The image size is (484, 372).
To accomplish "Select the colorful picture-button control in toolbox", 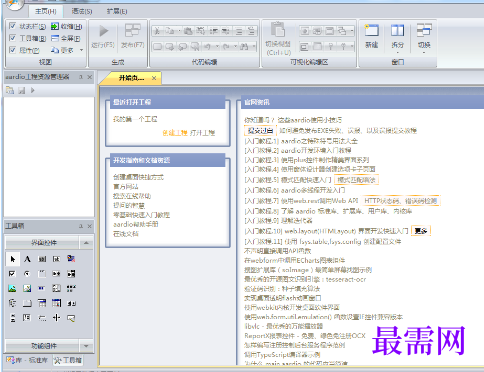I will (71, 259).
